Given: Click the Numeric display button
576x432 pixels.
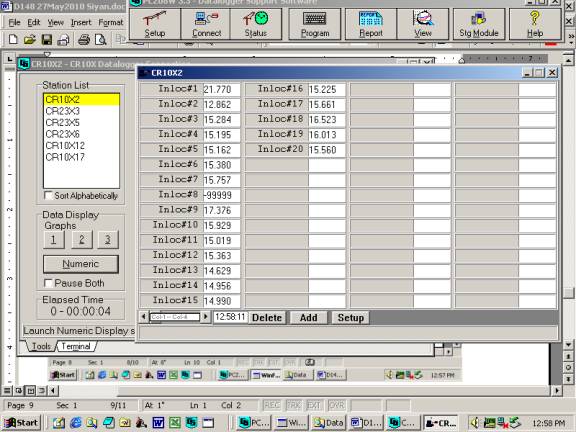Looking at the screenshot, I should 81,264.
